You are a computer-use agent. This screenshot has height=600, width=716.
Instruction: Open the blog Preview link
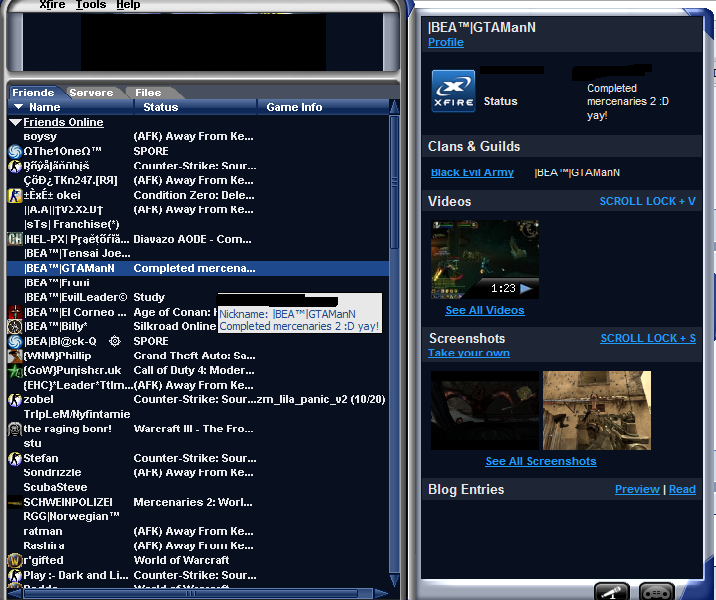click(637, 489)
